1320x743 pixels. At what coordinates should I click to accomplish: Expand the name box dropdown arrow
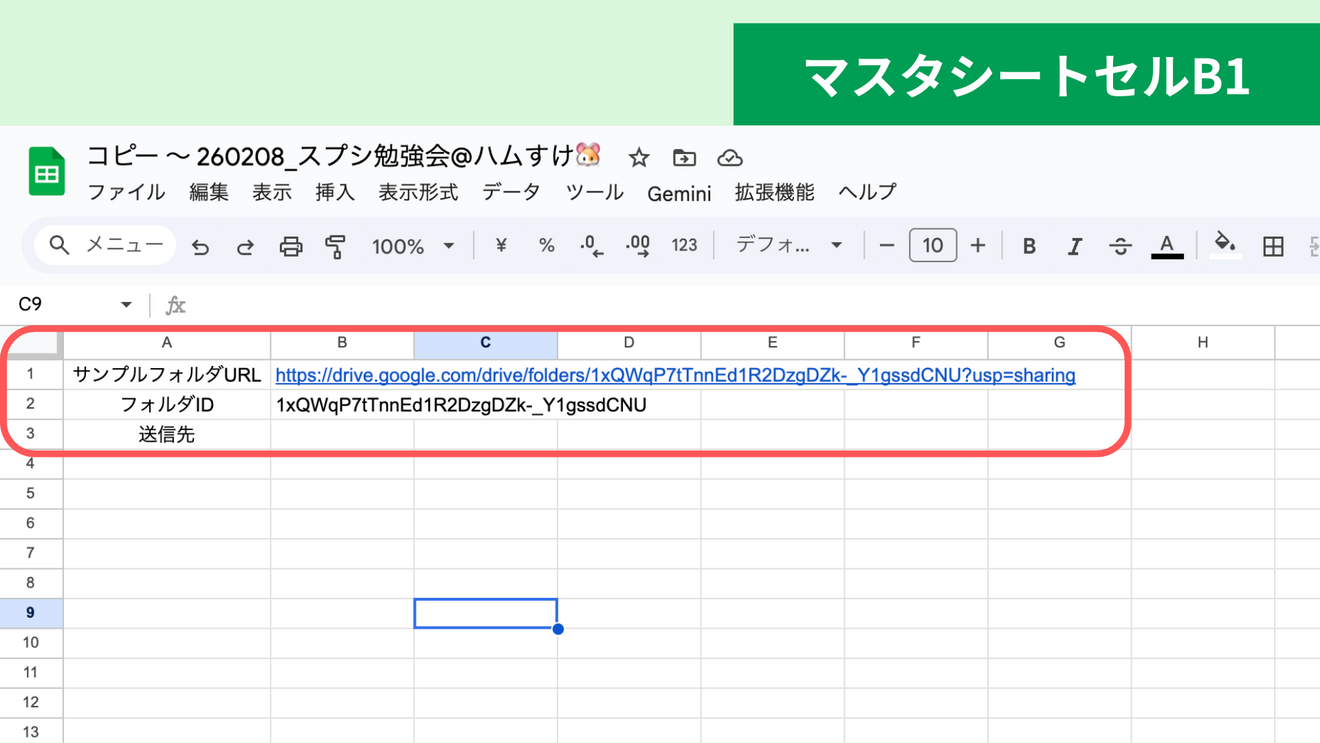(126, 305)
